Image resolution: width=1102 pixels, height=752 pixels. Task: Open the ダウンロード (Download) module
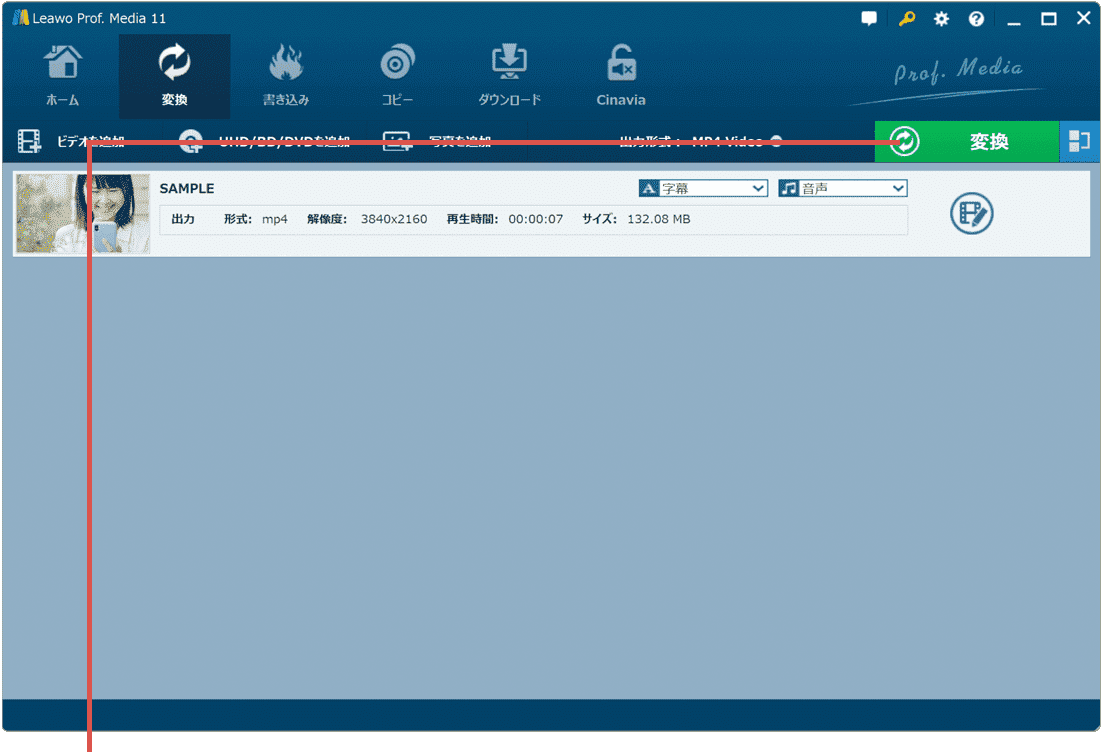click(x=509, y=75)
